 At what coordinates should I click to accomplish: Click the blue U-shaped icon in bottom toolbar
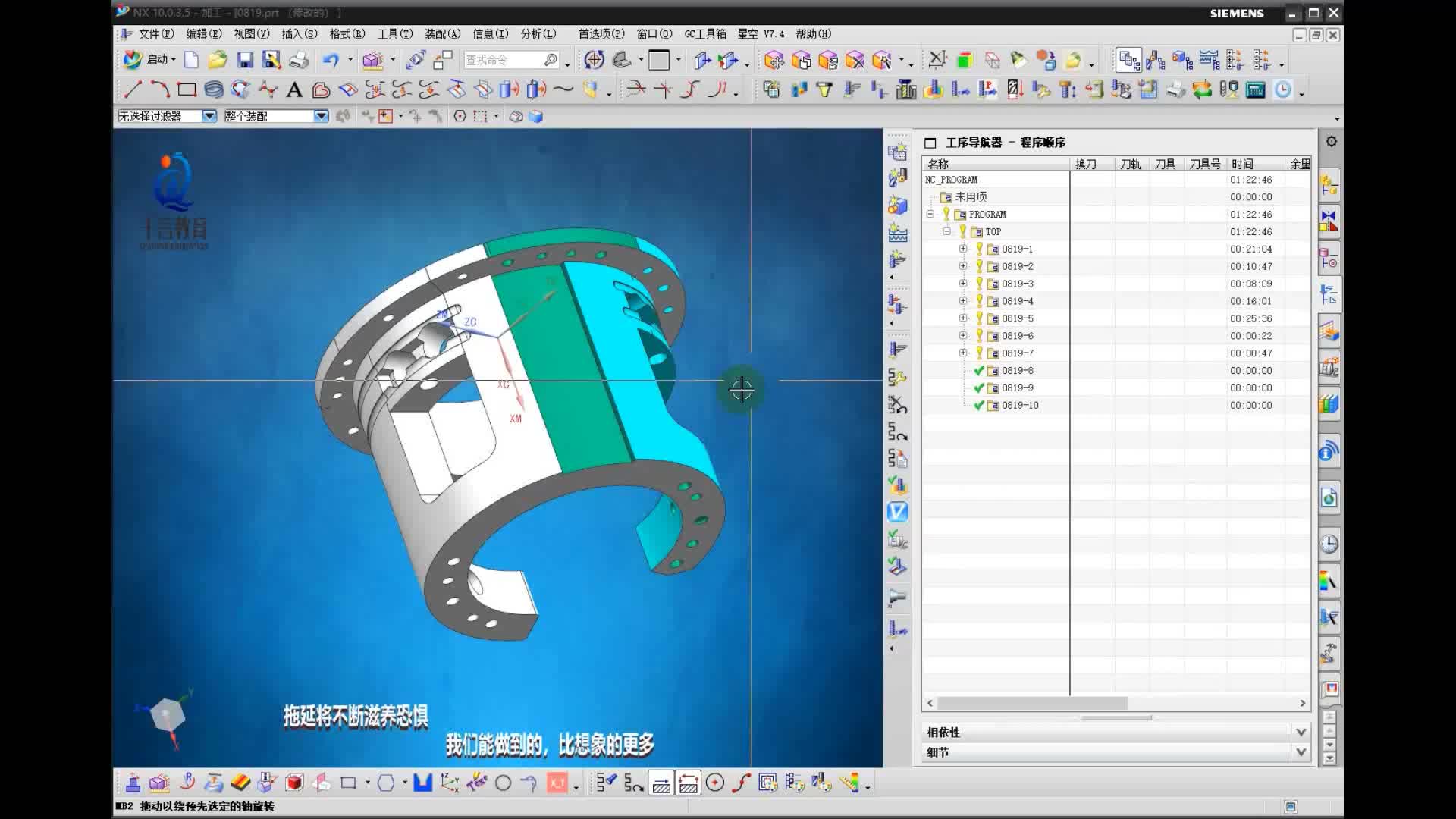[422, 783]
